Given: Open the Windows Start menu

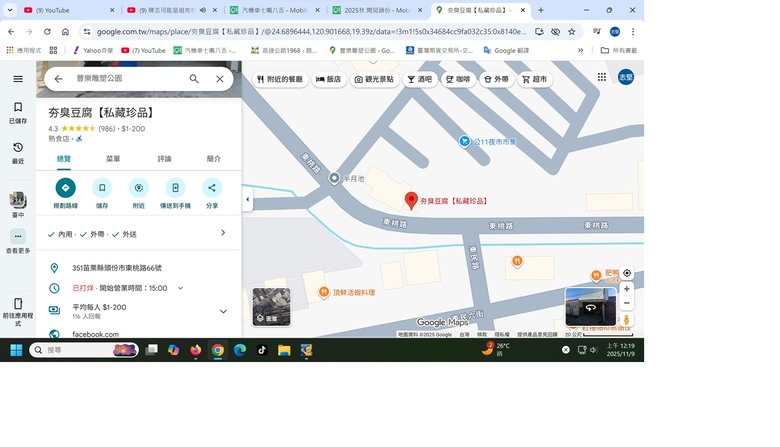Looking at the screenshot, I should pos(16,350).
